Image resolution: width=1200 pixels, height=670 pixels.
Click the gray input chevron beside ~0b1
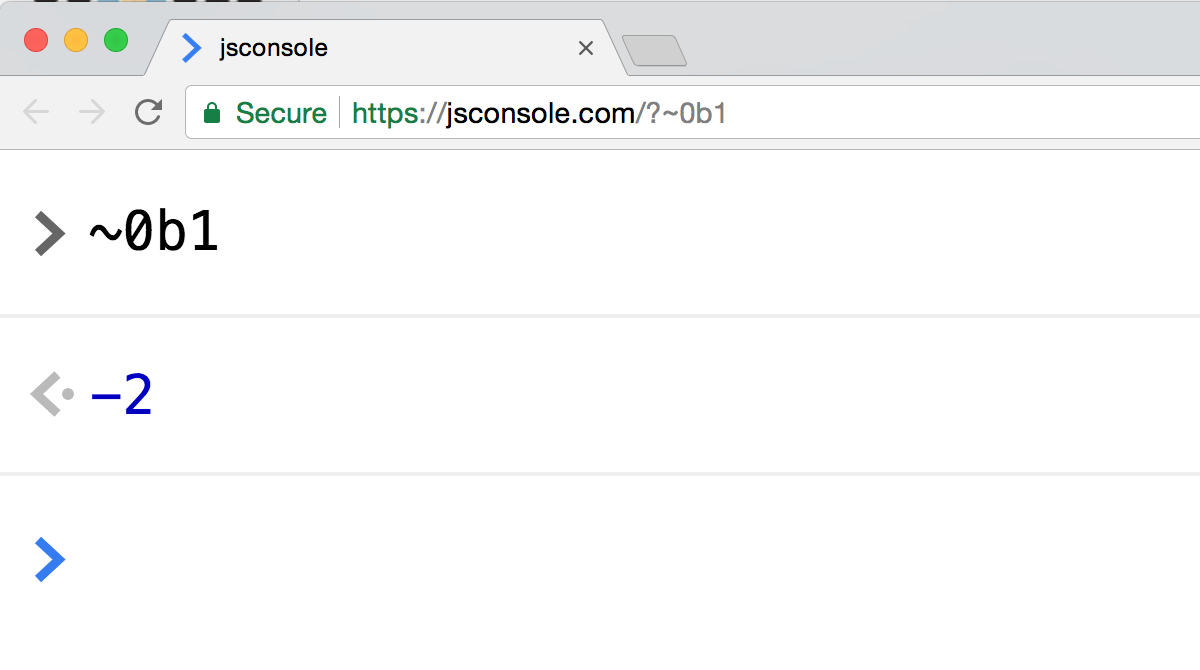click(x=49, y=234)
